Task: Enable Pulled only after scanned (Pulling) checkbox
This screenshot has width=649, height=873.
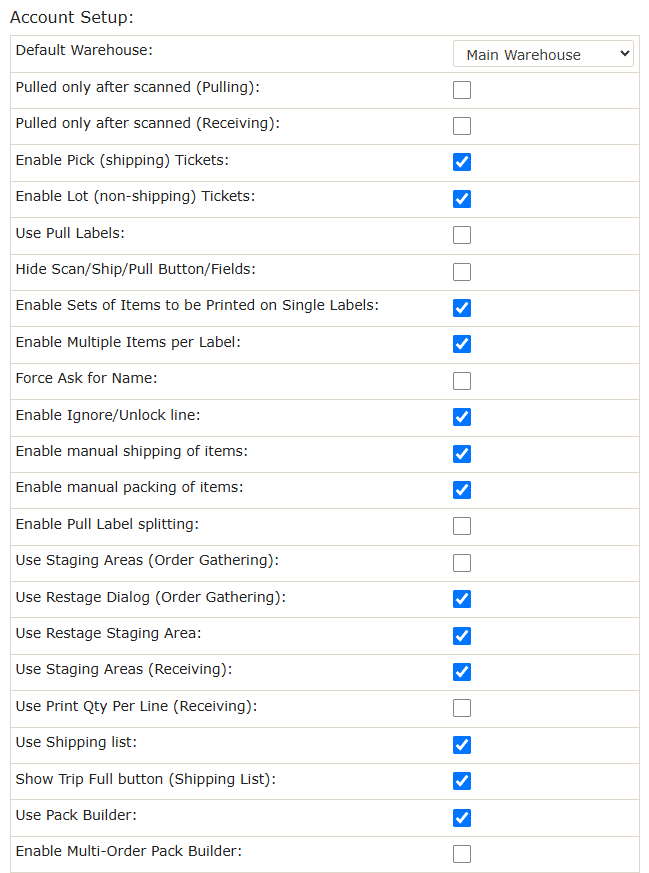Action: (461, 90)
